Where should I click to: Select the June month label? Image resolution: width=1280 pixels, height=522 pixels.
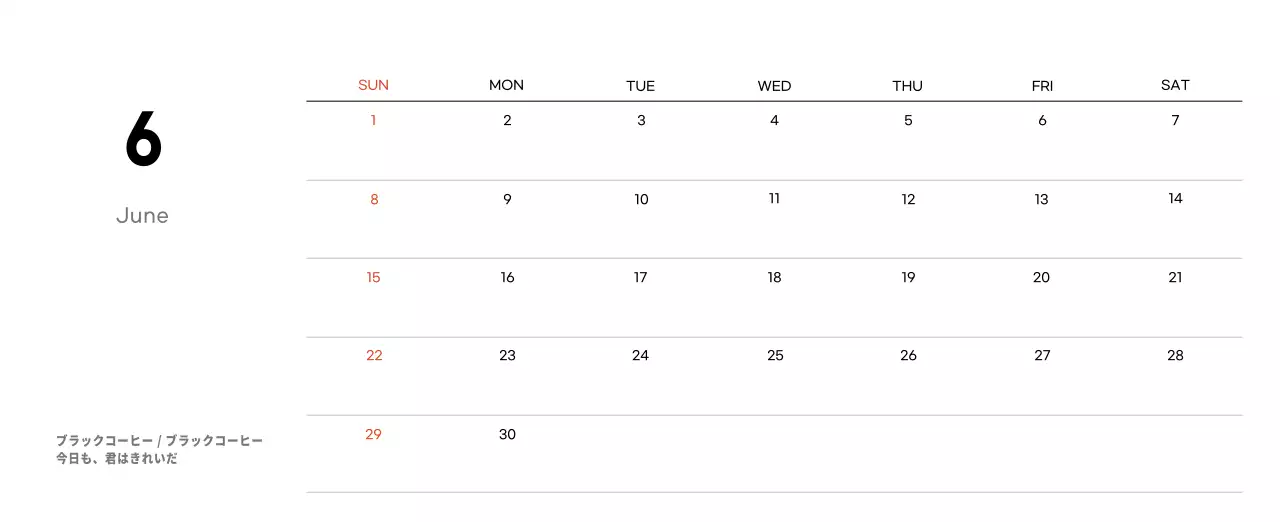coord(142,216)
